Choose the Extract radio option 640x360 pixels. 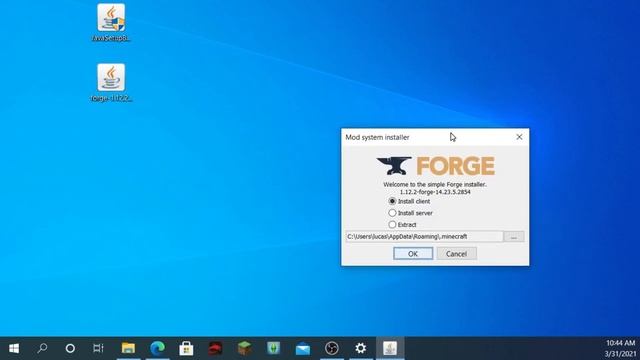(392, 224)
